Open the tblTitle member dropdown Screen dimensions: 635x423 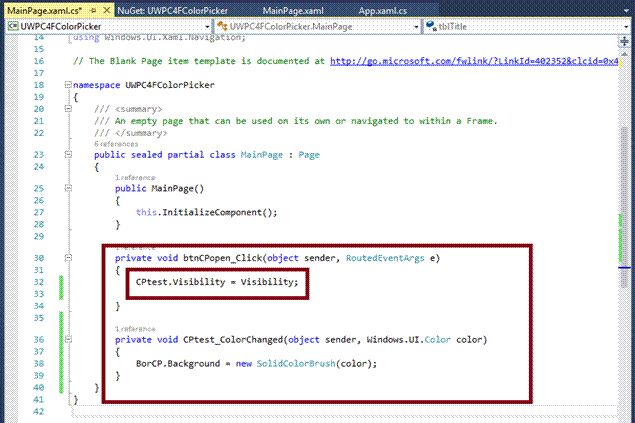point(626,27)
